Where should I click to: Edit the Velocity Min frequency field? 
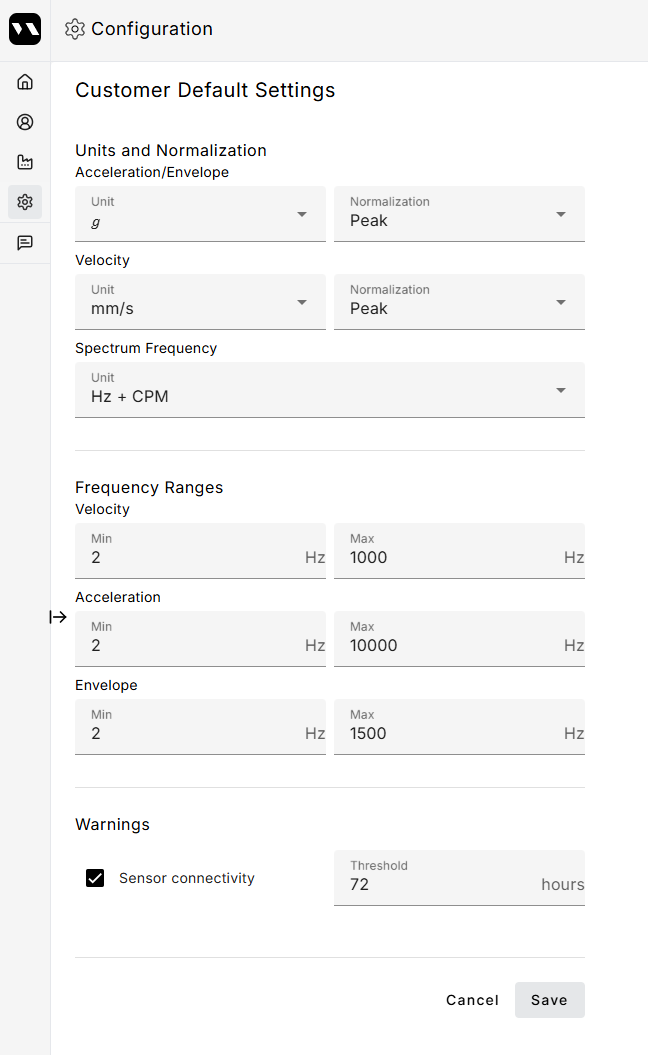tap(190, 557)
